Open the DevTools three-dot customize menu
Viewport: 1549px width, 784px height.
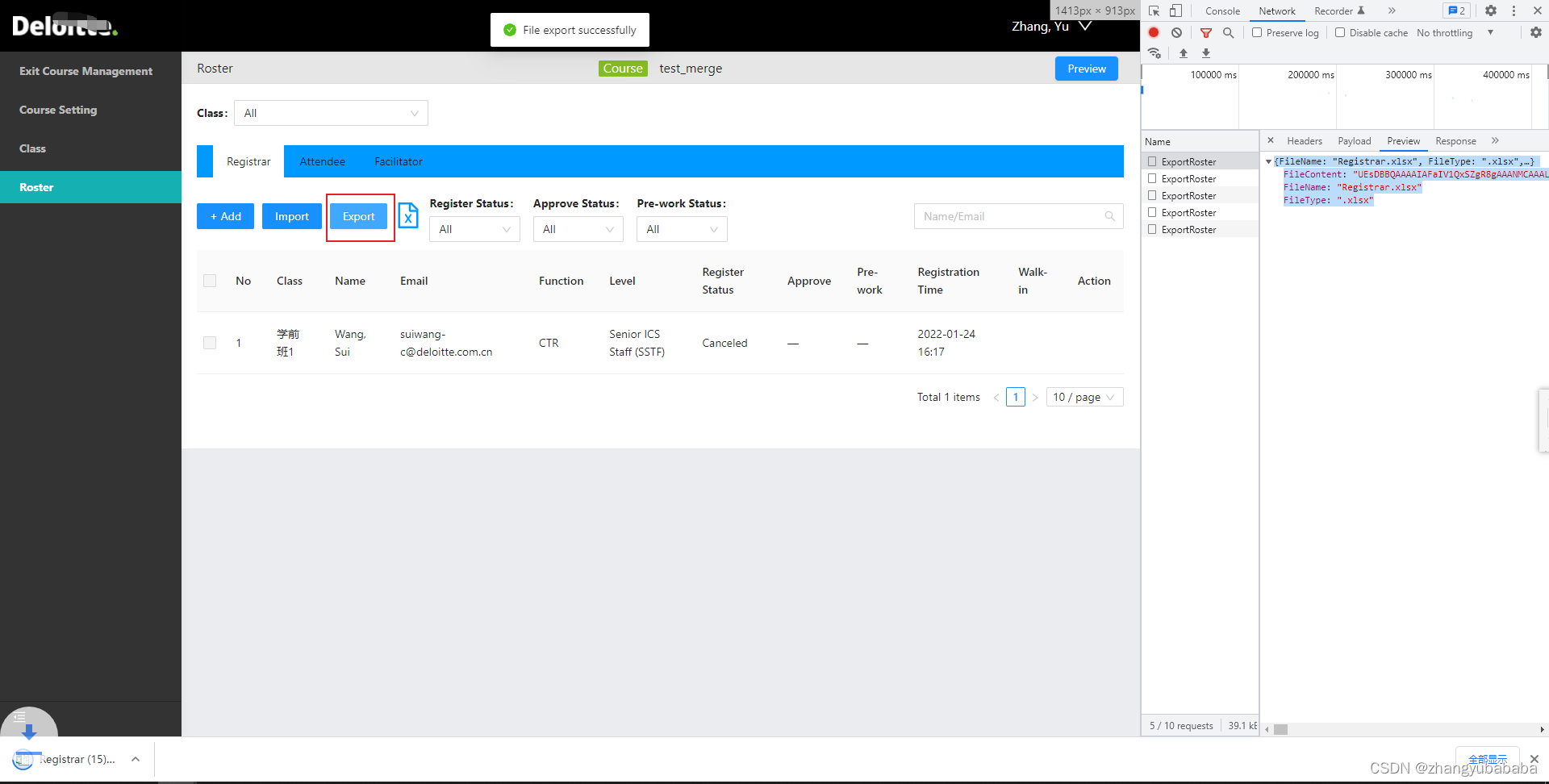coord(1514,10)
